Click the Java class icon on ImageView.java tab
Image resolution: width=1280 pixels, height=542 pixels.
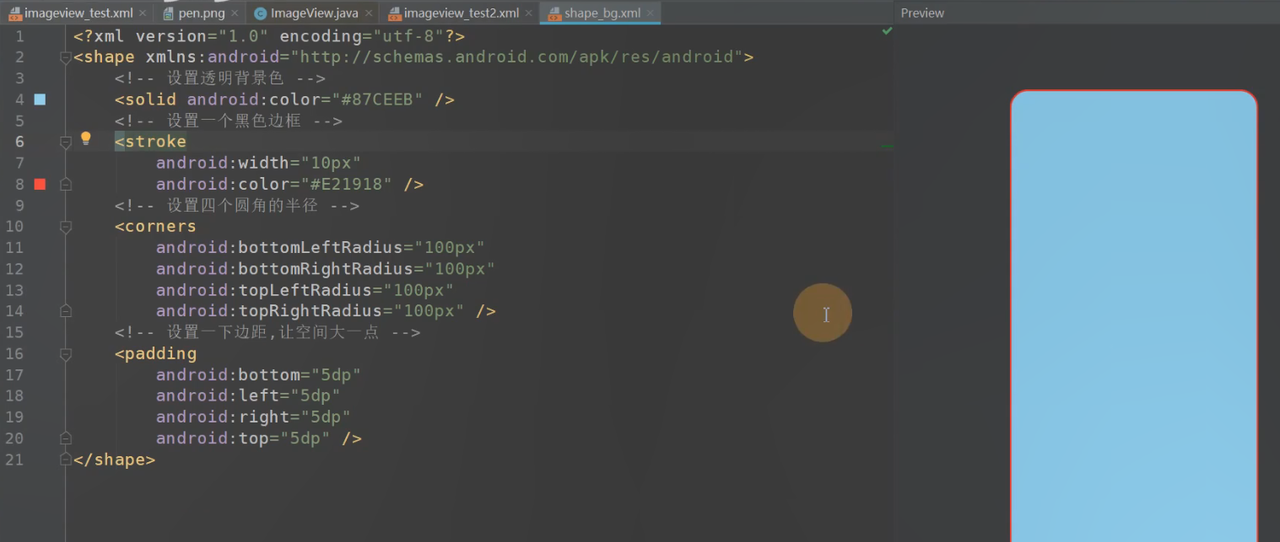coord(261,13)
